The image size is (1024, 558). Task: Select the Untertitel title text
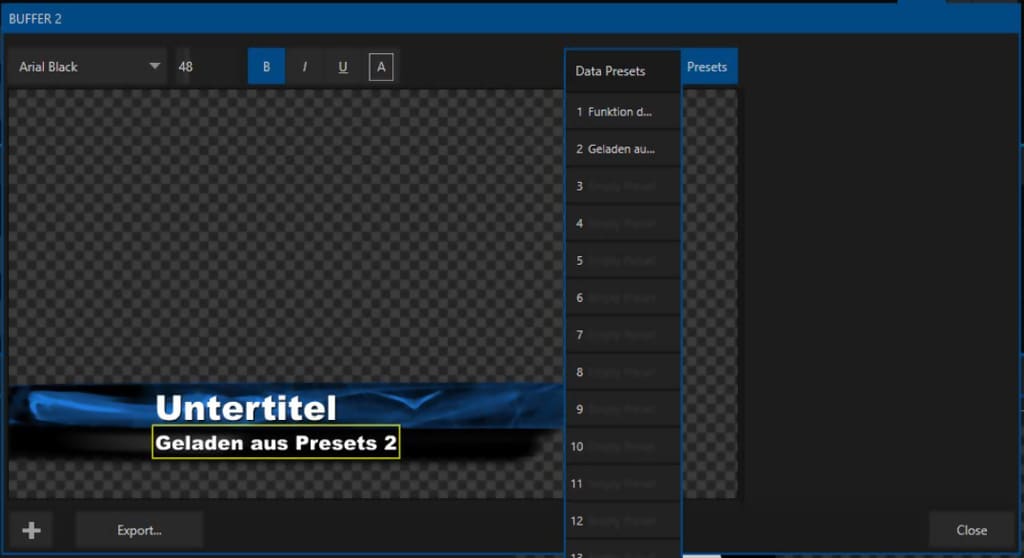pos(246,408)
